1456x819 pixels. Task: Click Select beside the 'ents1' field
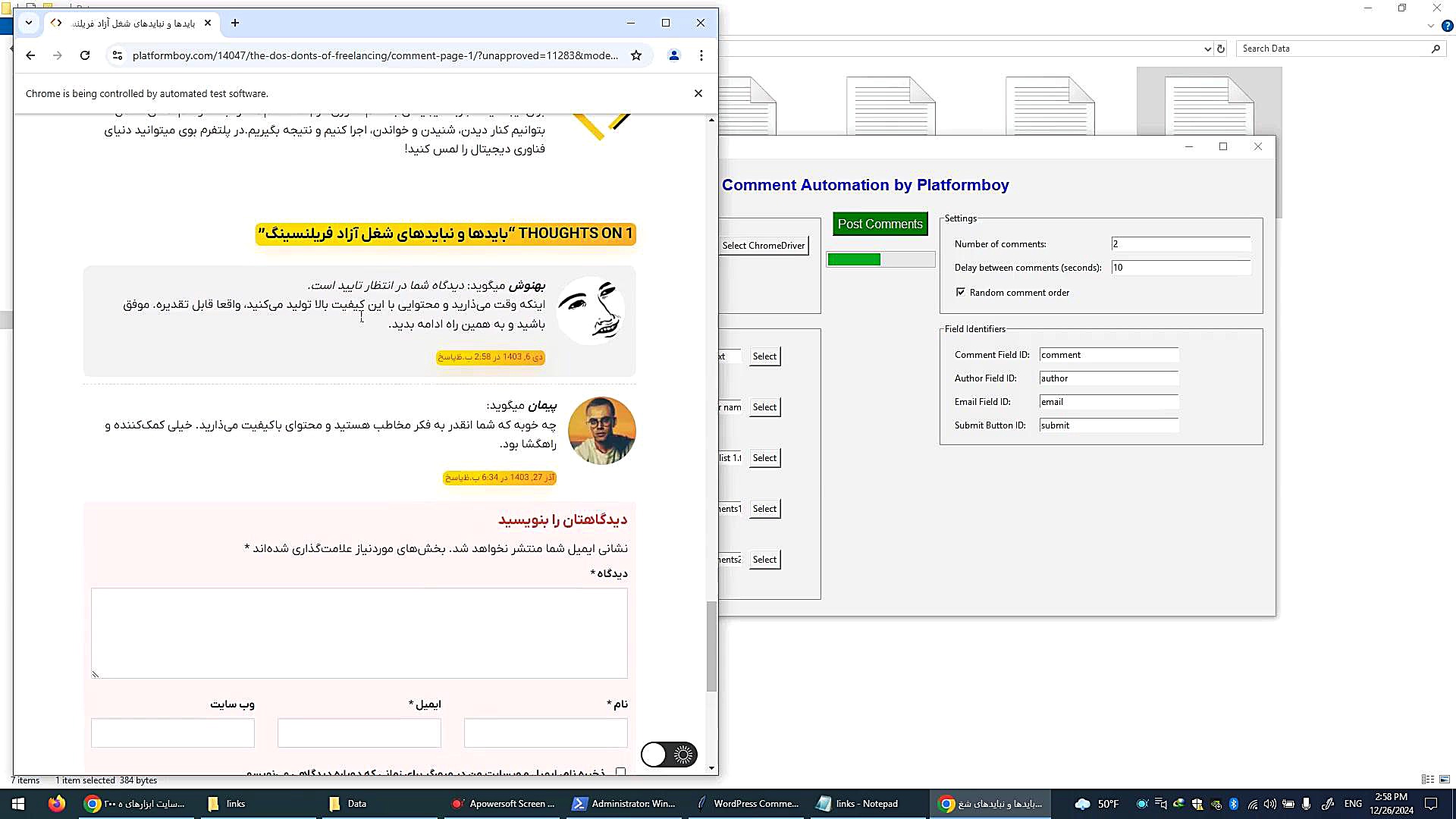tap(764, 509)
